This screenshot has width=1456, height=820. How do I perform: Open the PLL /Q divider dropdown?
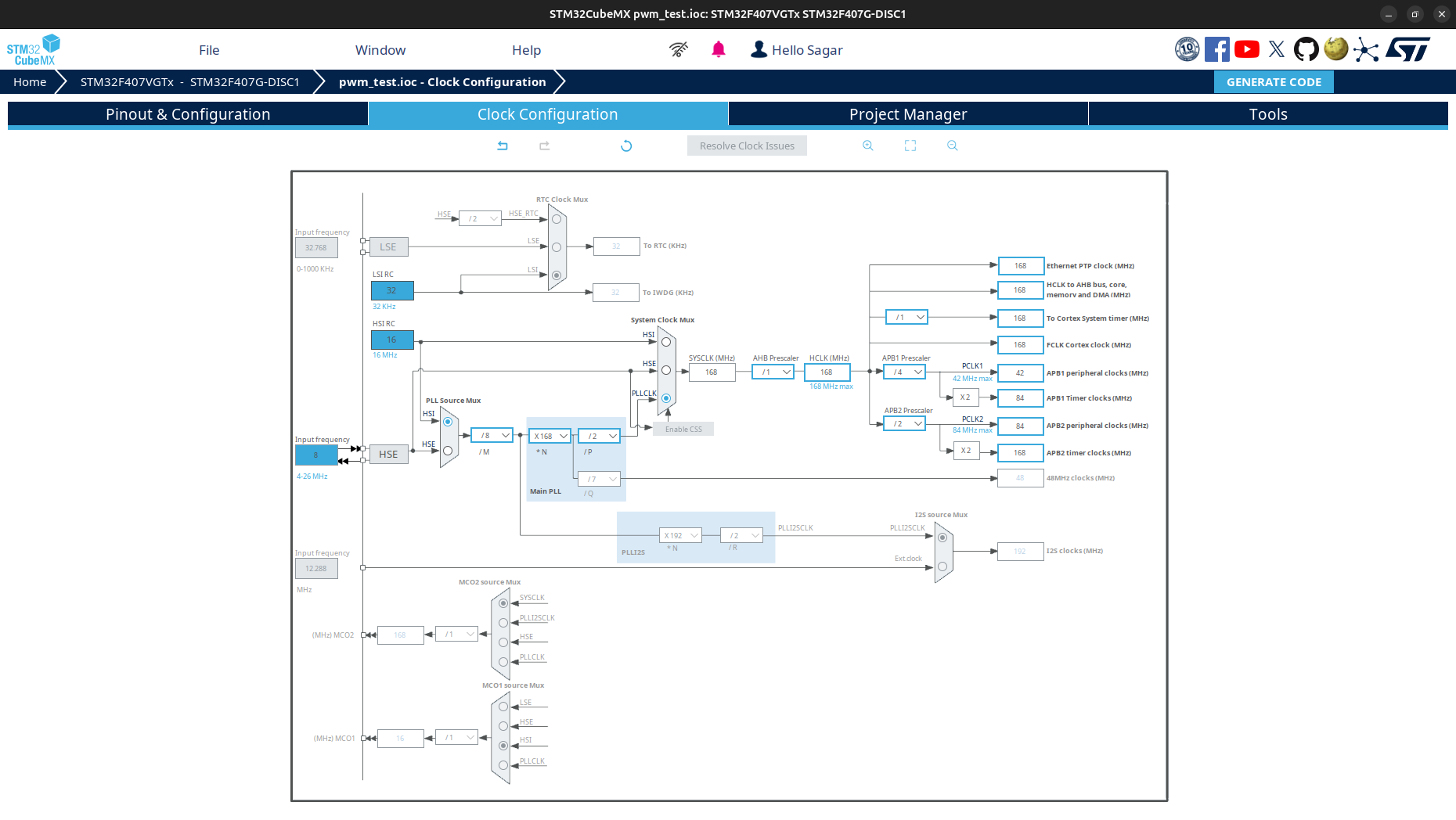tap(599, 479)
